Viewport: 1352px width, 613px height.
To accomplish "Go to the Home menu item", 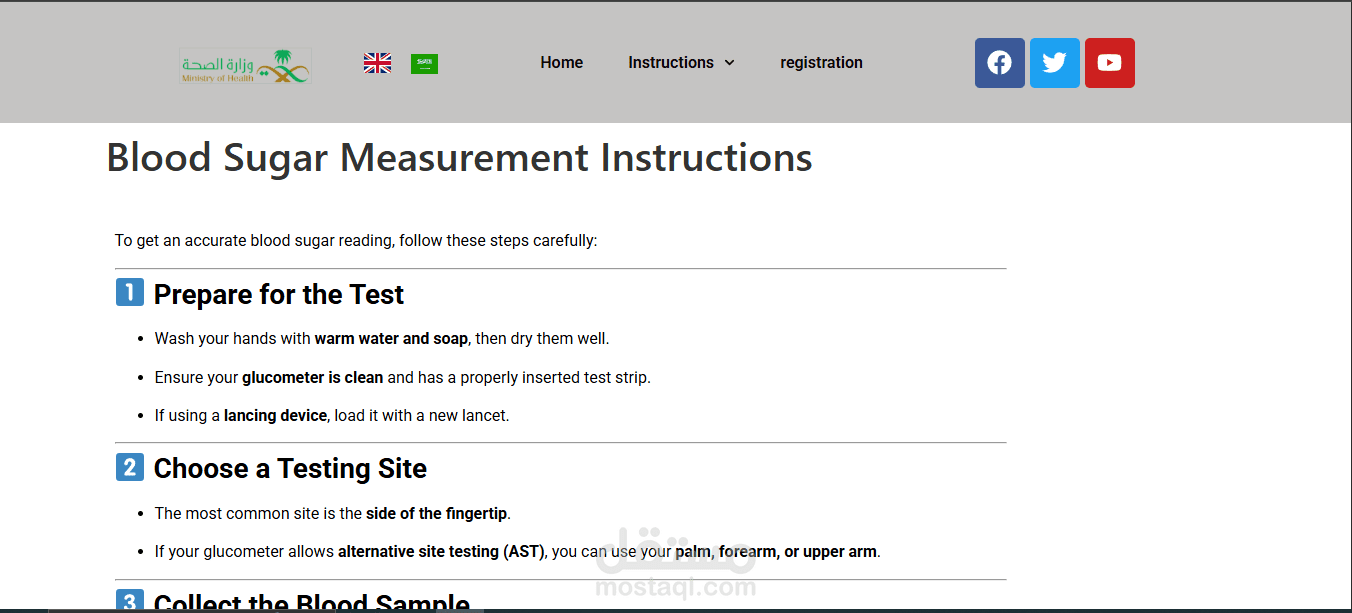I will (561, 62).
